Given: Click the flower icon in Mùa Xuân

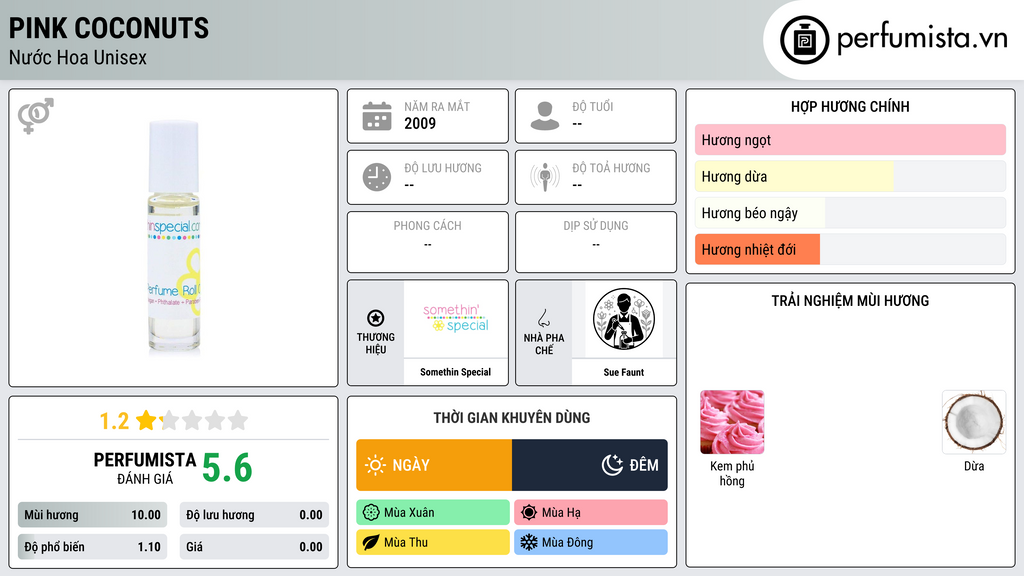Looking at the screenshot, I should click(371, 513).
